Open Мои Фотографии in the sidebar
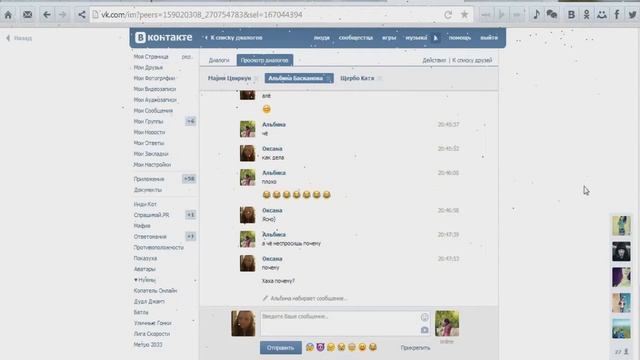Screen dimensions: 640x360 click(154, 78)
